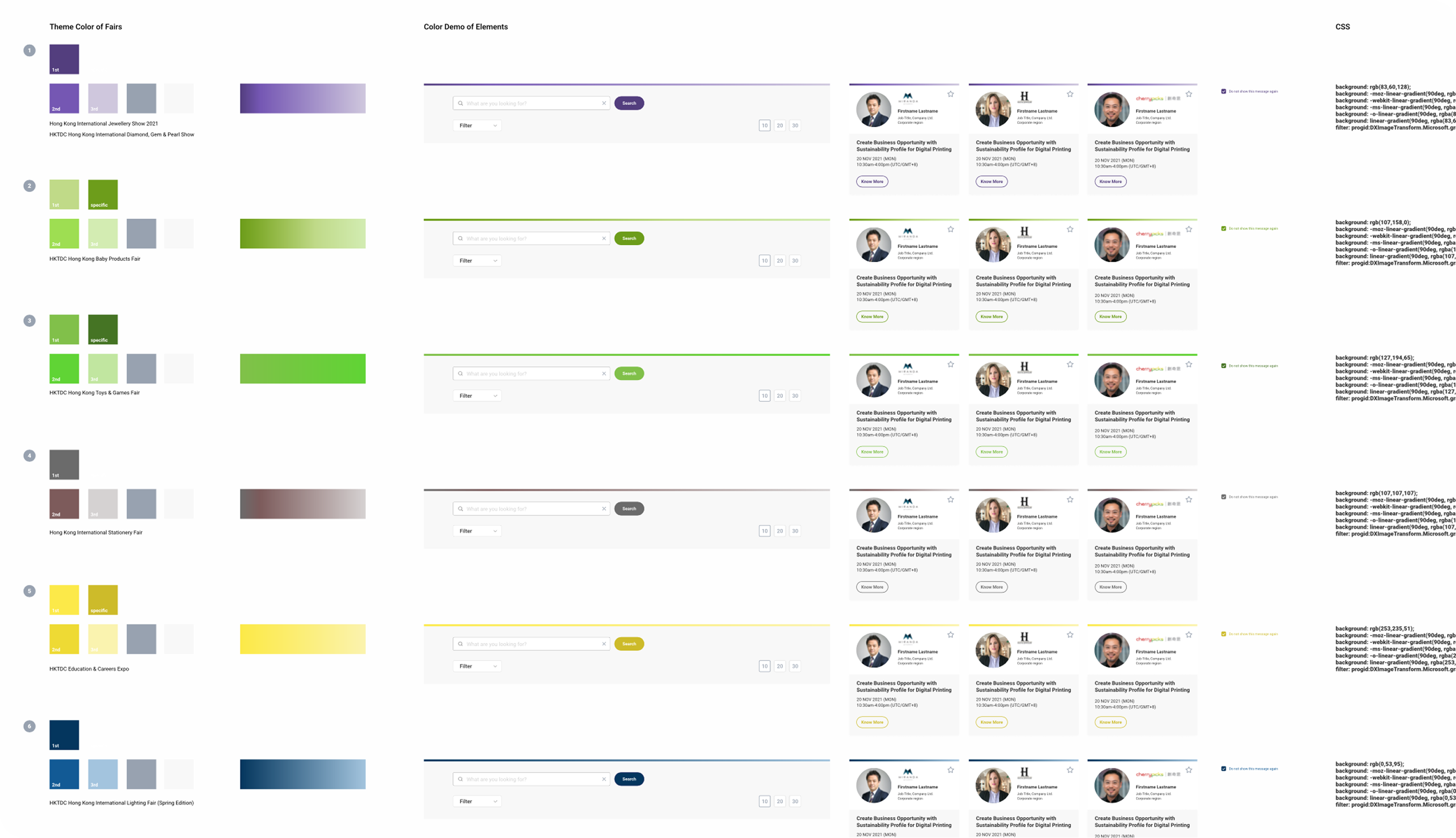Expand the Filter dropdown in the grey Stationery Fair row
1456x838 pixels.
point(477,531)
